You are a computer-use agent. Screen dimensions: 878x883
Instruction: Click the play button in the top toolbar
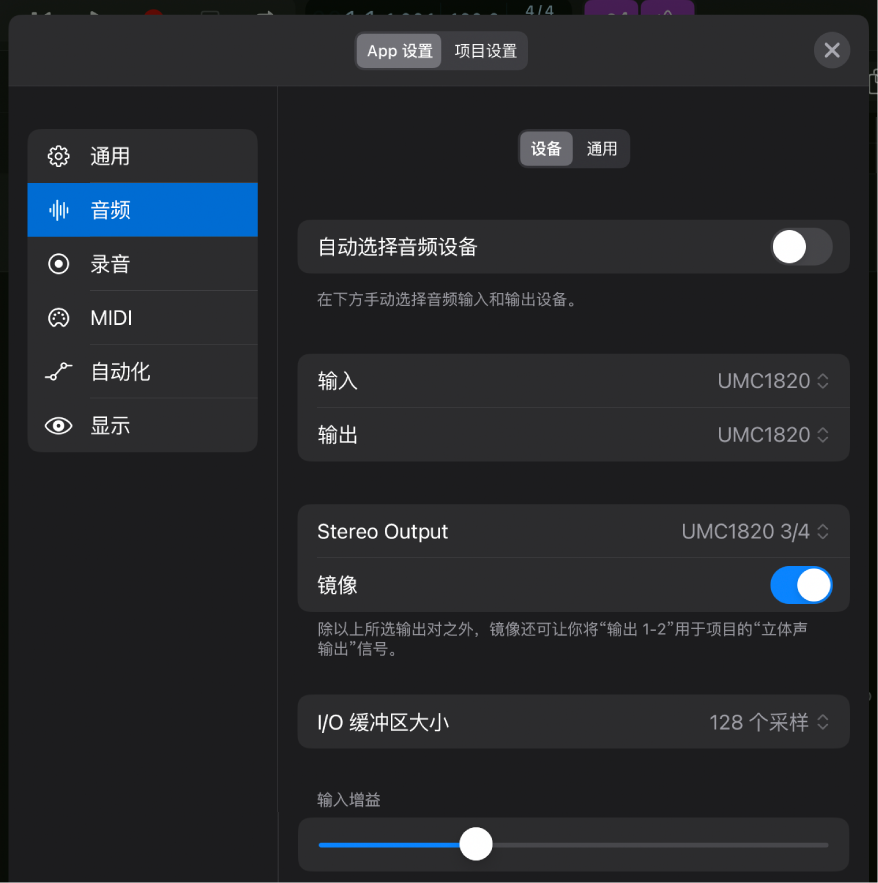click(93, 10)
